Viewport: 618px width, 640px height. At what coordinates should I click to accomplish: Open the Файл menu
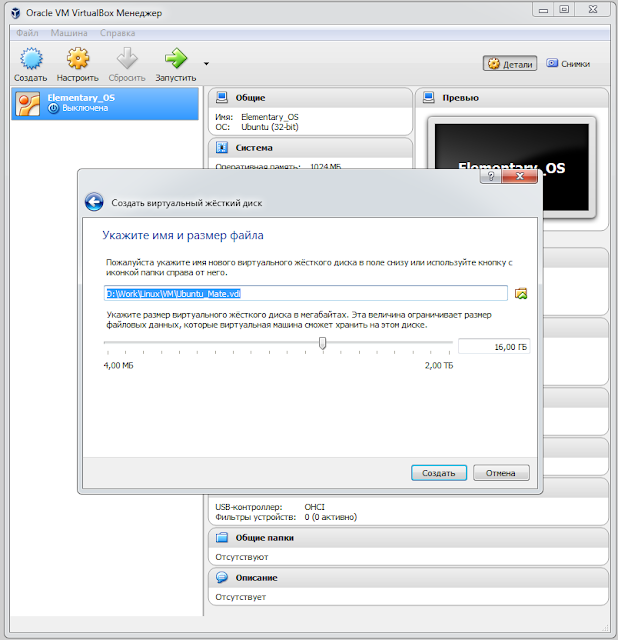coord(27,33)
